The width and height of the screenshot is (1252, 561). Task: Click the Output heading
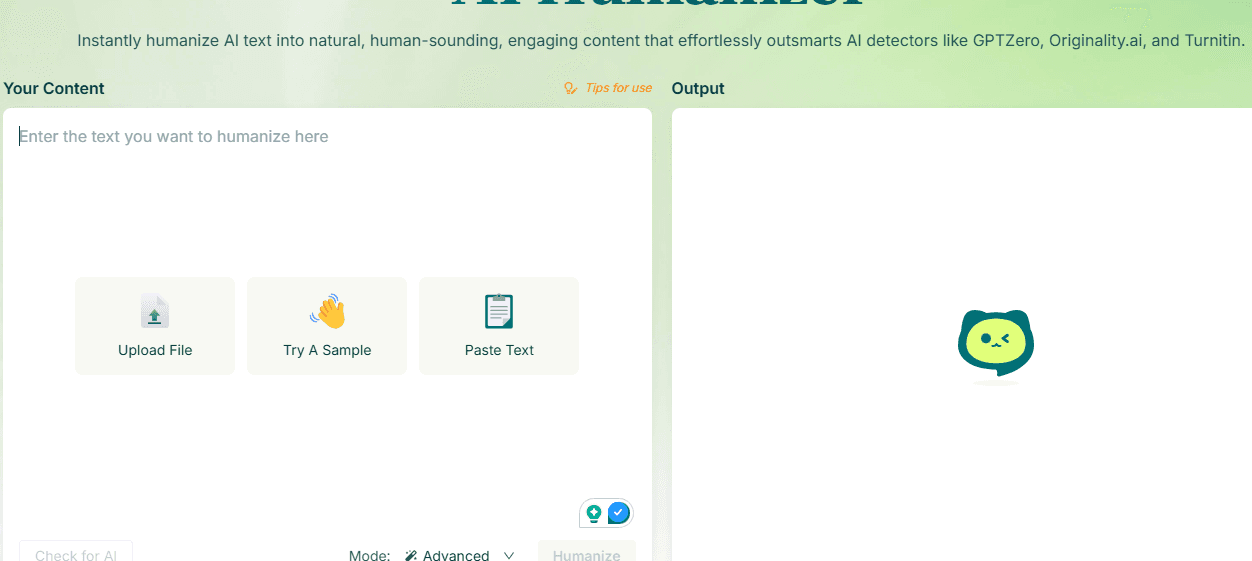(698, 88)
